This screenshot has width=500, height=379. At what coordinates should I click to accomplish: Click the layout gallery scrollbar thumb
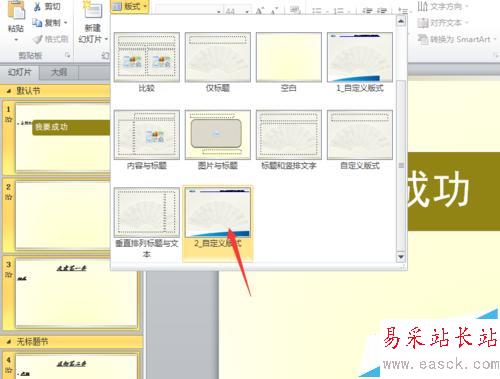[401, 165]
